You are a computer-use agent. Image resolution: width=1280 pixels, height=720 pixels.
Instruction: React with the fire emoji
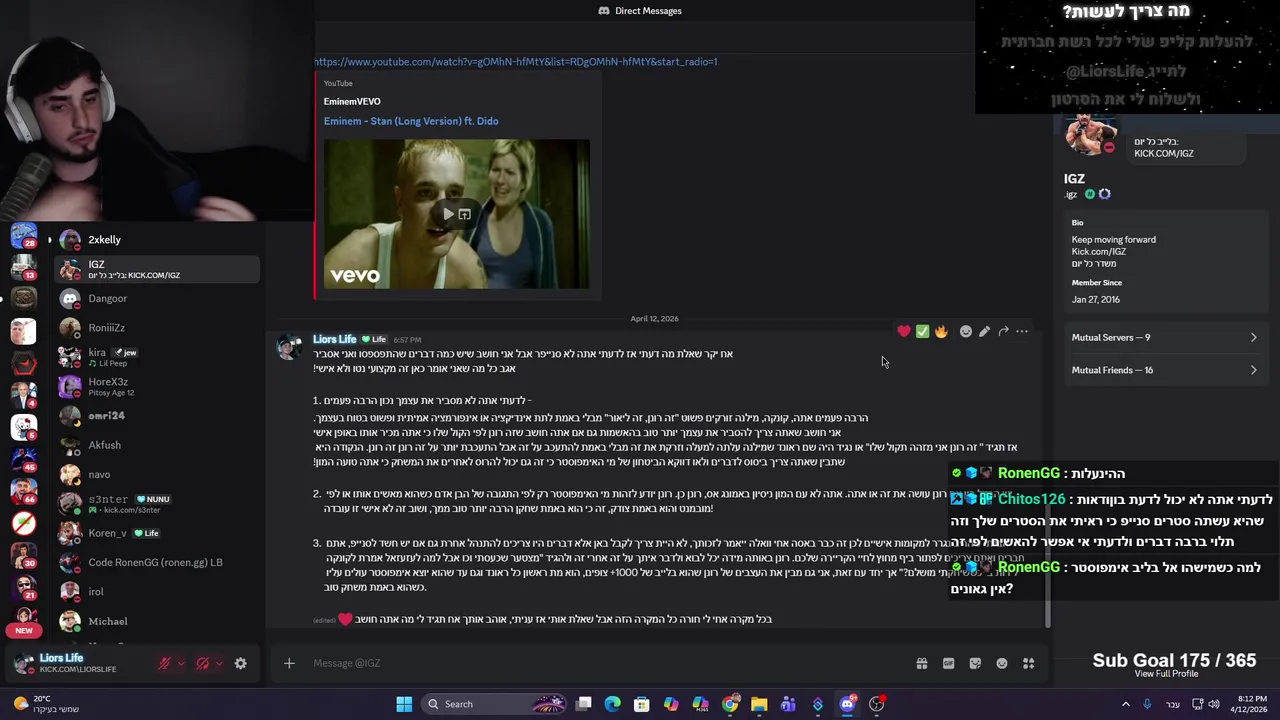point(941,331)
